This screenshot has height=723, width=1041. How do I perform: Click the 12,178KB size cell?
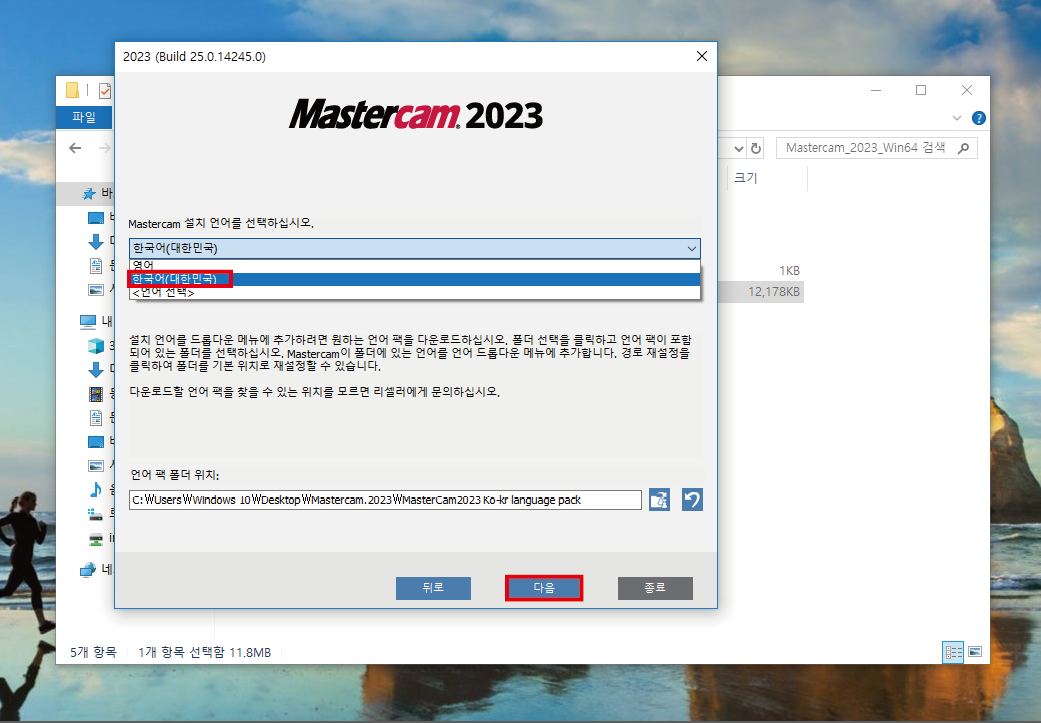pos(774,292)
